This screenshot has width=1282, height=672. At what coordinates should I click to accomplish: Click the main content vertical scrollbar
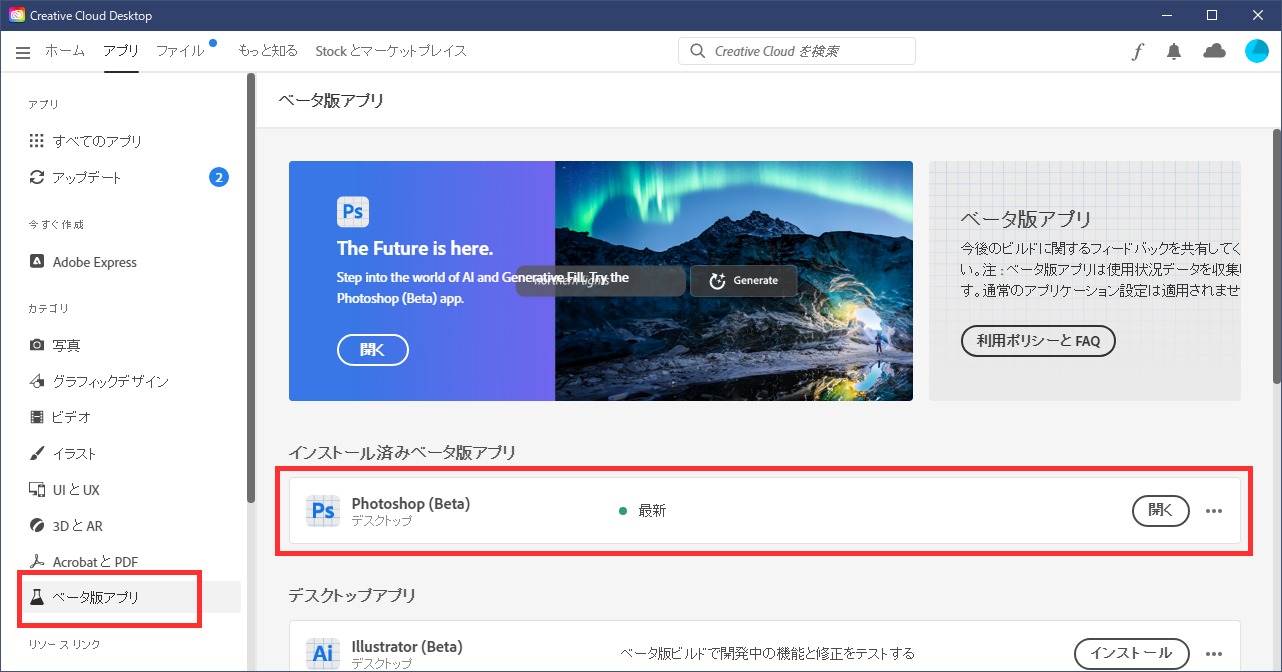point(1276,255)
